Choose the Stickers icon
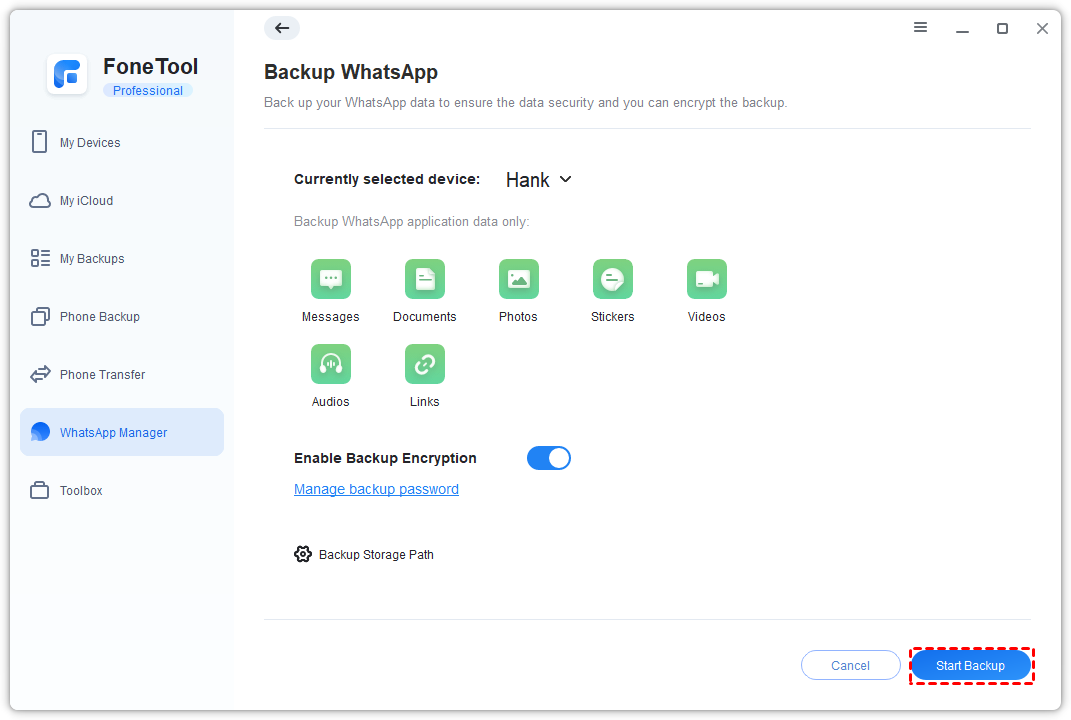 coord(612,279)
